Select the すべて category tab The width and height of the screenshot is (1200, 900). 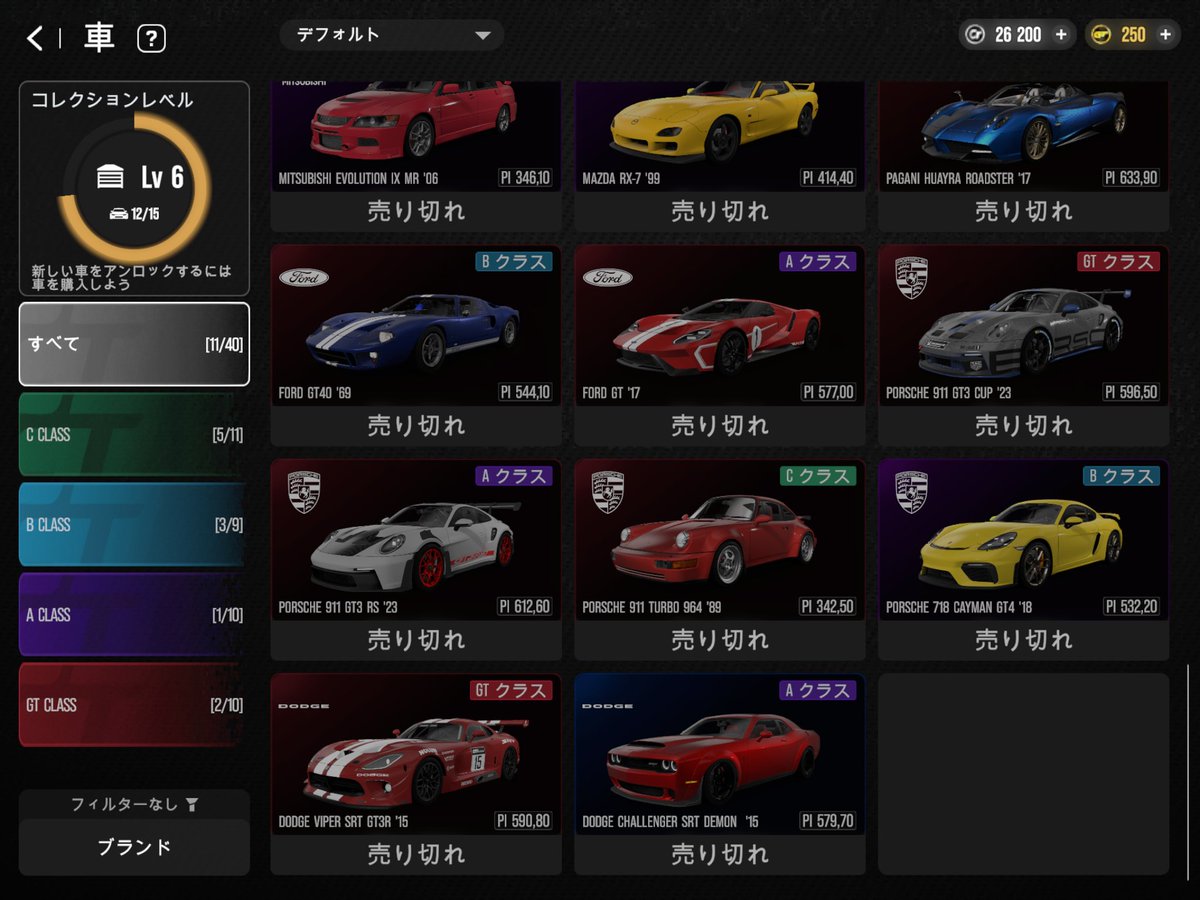point(134,345)
